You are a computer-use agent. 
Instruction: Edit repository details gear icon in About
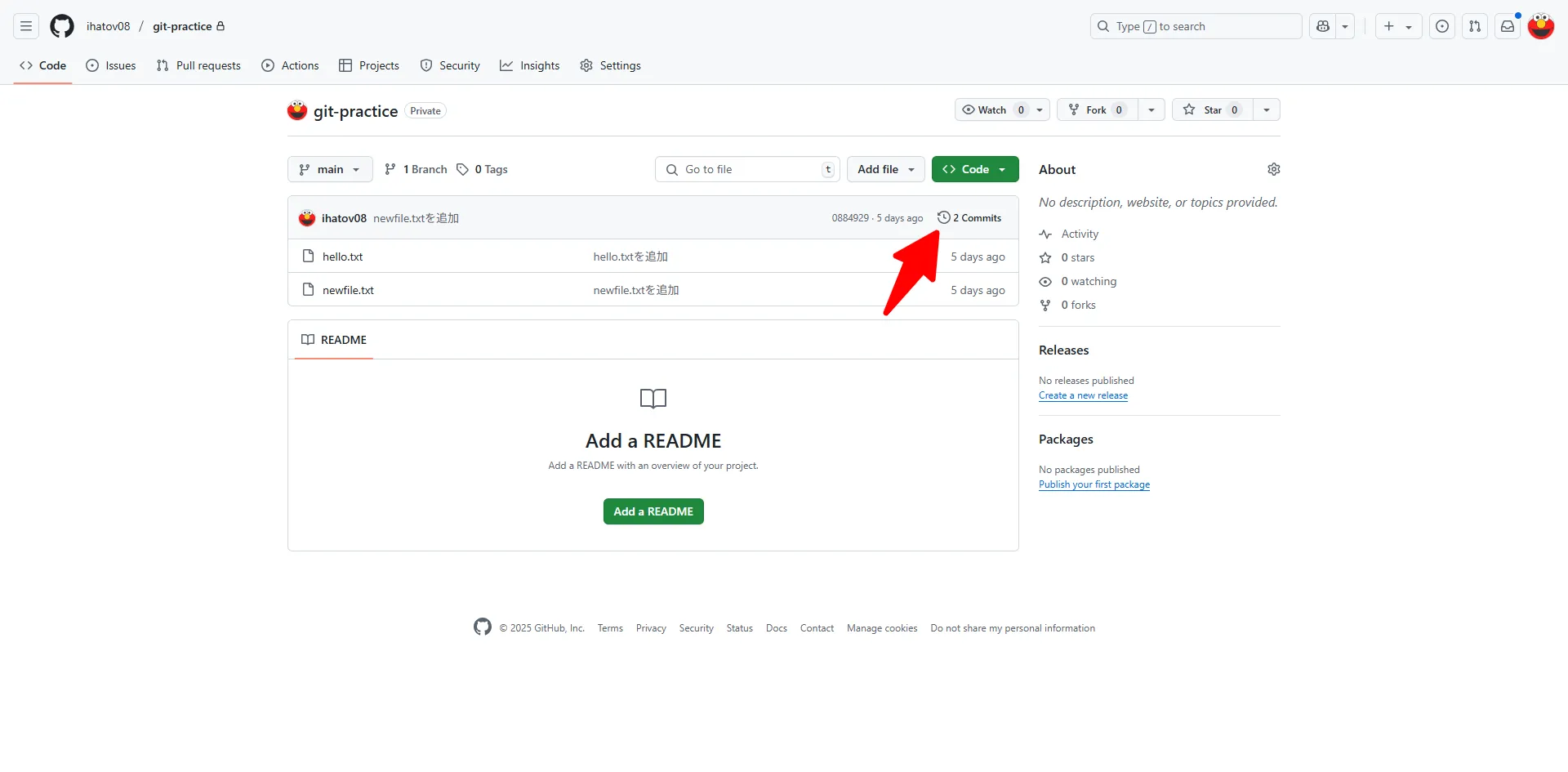pyautogui.click(x=1274, y=169)
